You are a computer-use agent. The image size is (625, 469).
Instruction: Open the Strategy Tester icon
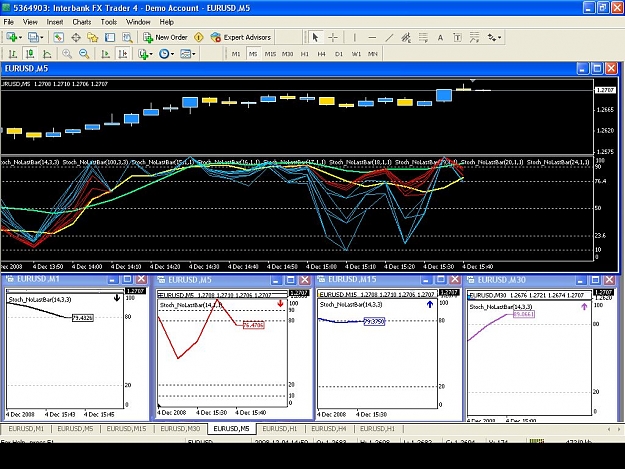click(x=127, y=37)
